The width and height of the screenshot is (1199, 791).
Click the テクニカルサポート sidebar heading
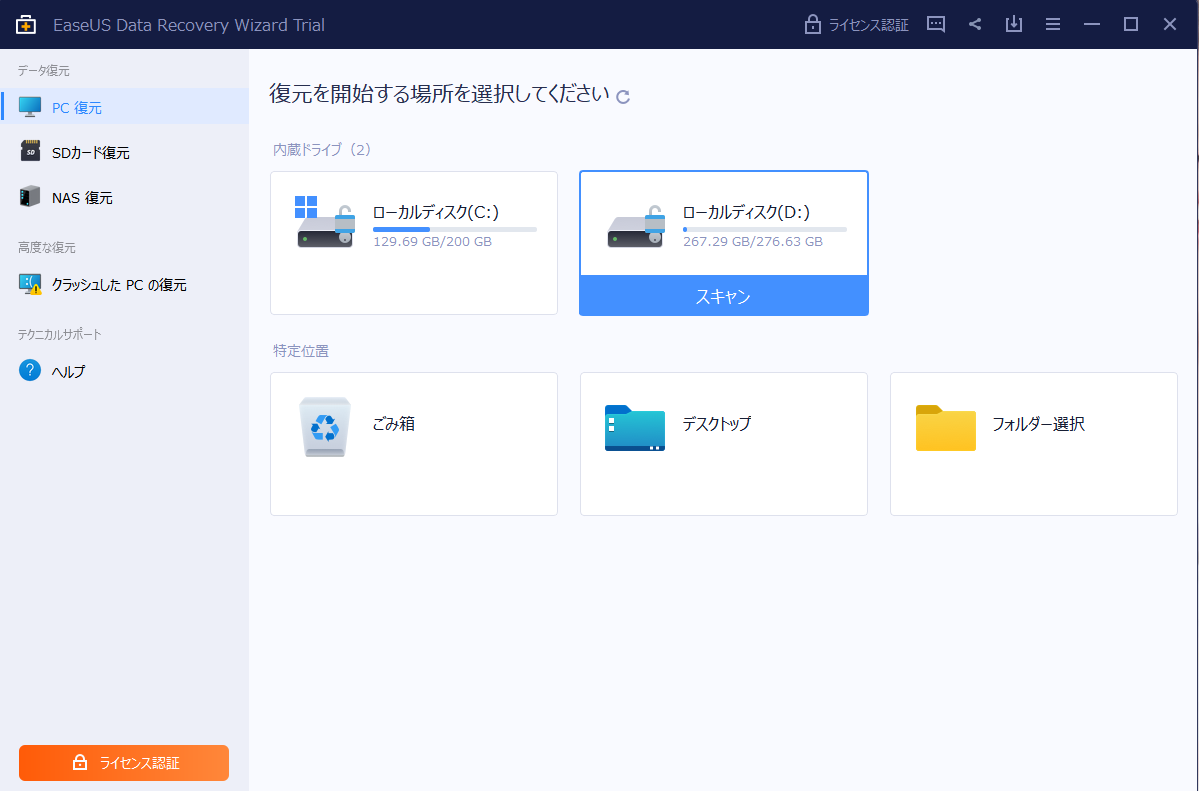pyautogui.click(x=60, y=334)
